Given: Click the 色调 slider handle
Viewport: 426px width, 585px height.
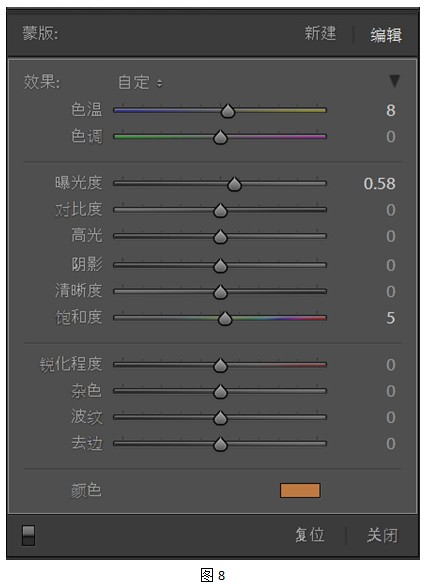Looking at the screenshot, I should [x=220, y=137].
